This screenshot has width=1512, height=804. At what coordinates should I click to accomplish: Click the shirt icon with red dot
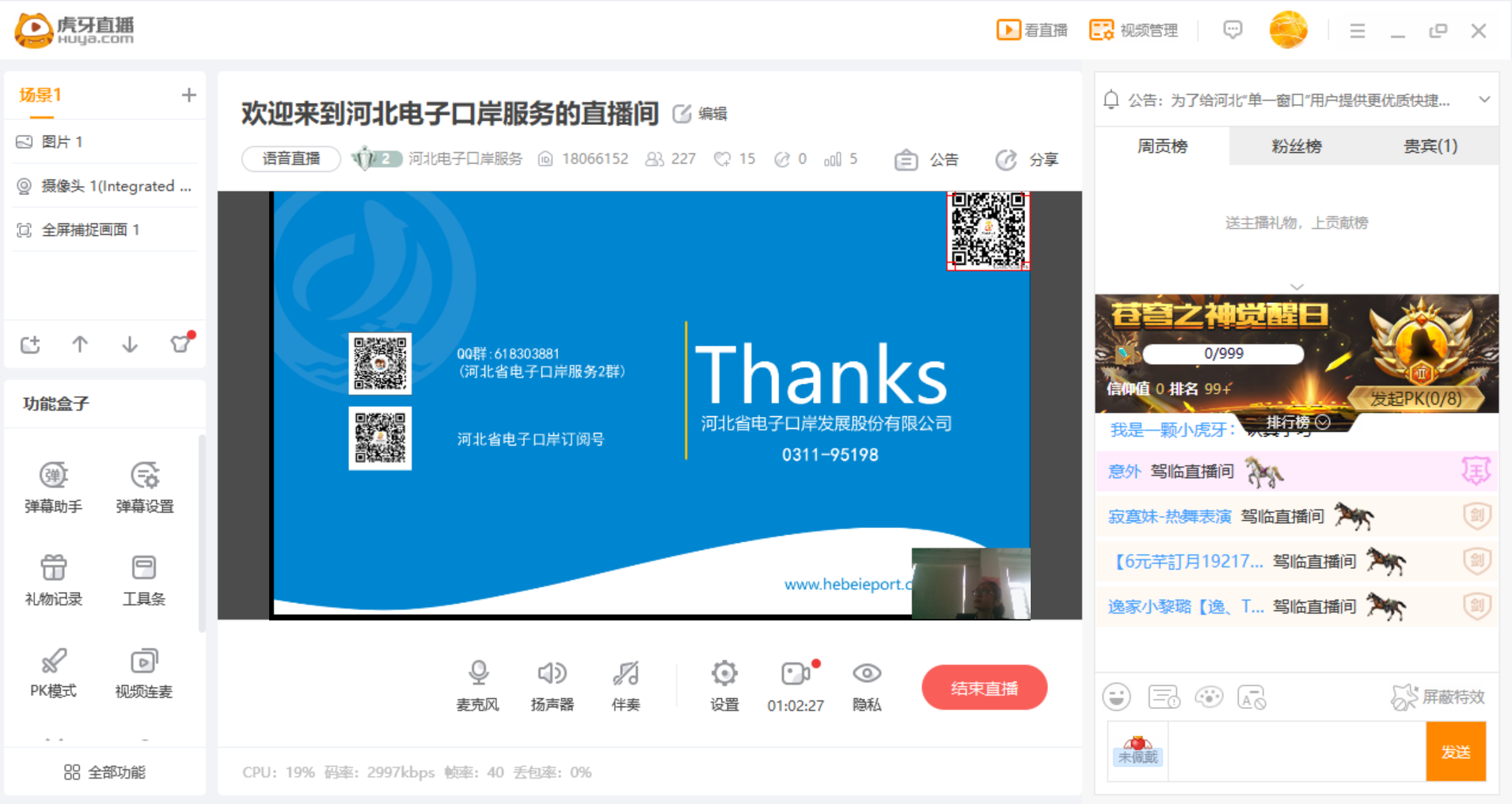tap(181, 343)
